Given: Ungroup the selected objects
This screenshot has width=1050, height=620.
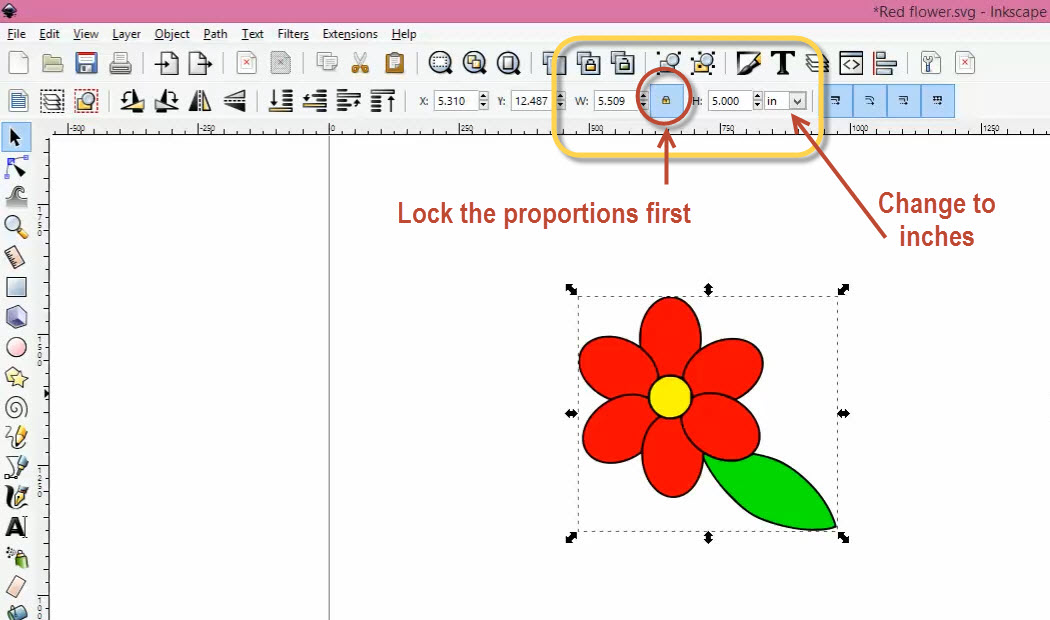Looking at the screenshot, I should (702, 63).
